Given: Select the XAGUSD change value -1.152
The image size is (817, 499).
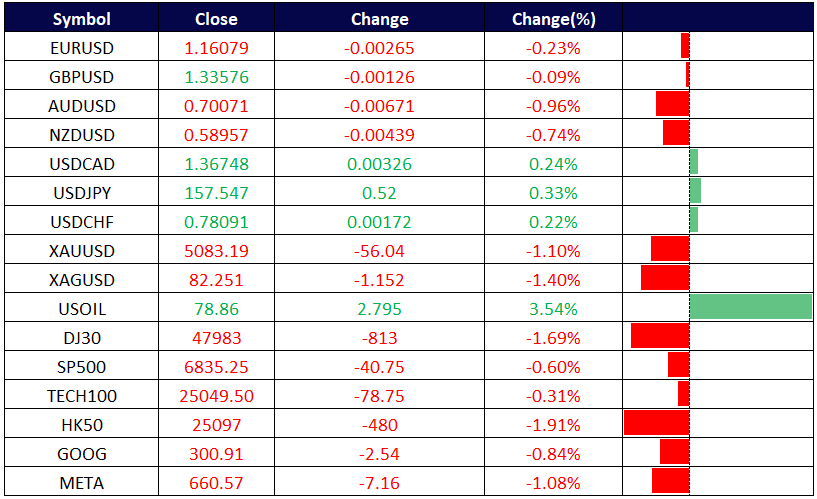Looking at the screenshot, I should (380, 280).
